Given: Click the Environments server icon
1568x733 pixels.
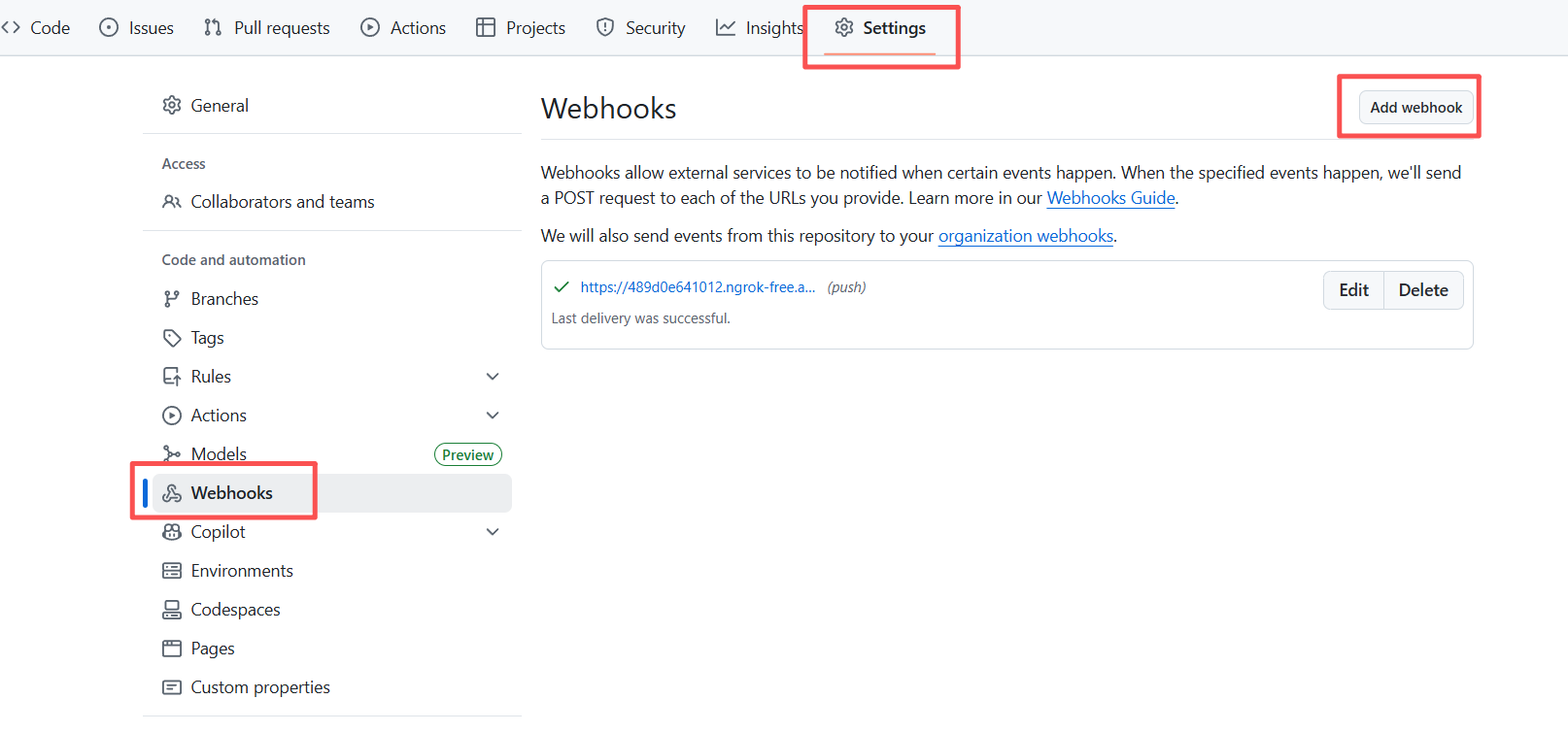Looking at the screenshot, I should (172, 571).
